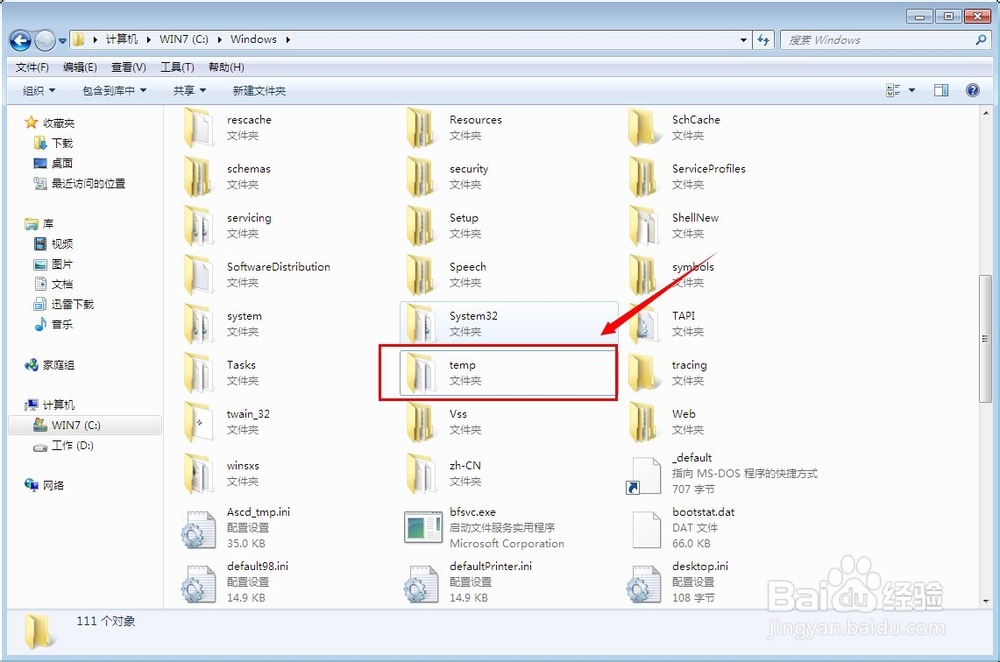Viewport: 1000px width, 662px height.
Task: Open the 工具 menu
Action: pos(176,66)
